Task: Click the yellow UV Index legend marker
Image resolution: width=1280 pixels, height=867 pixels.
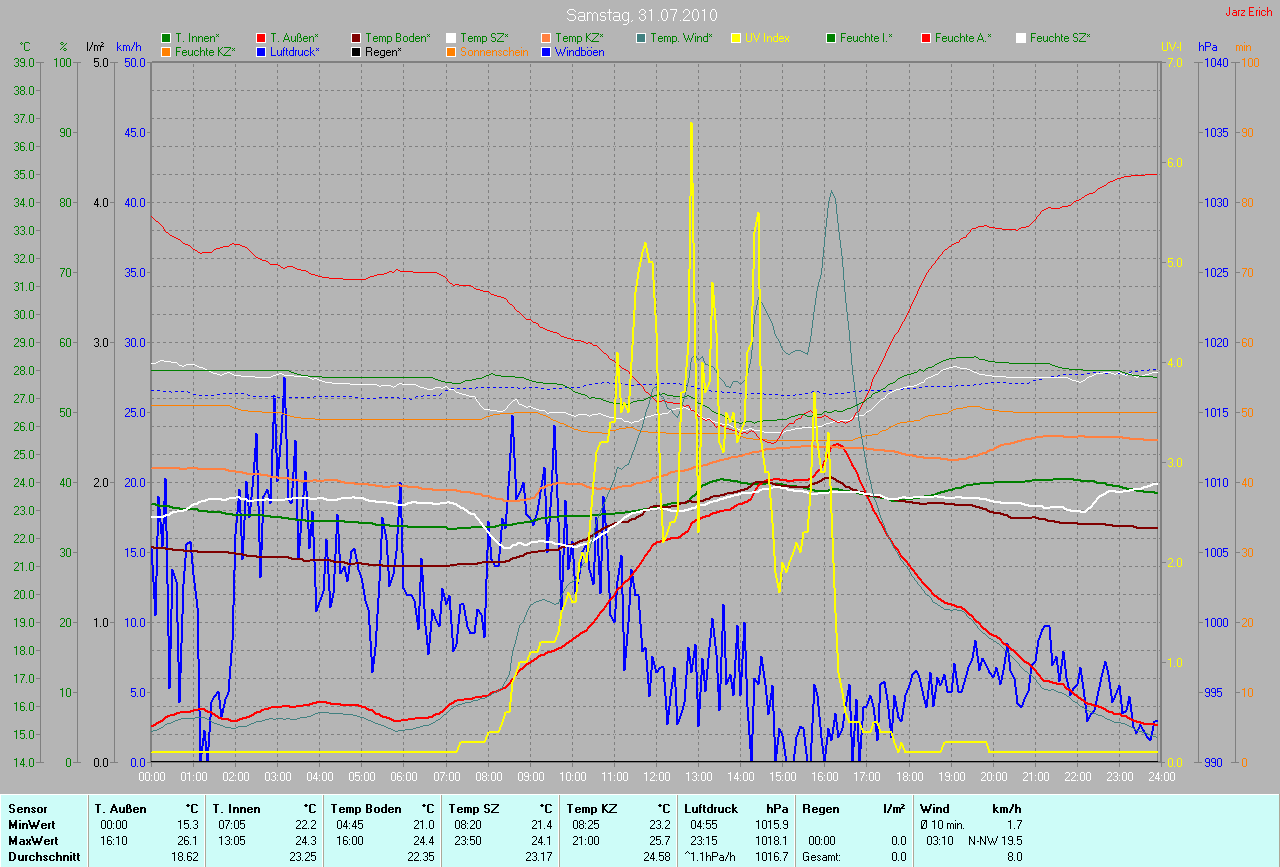Action: pos(736,38)
